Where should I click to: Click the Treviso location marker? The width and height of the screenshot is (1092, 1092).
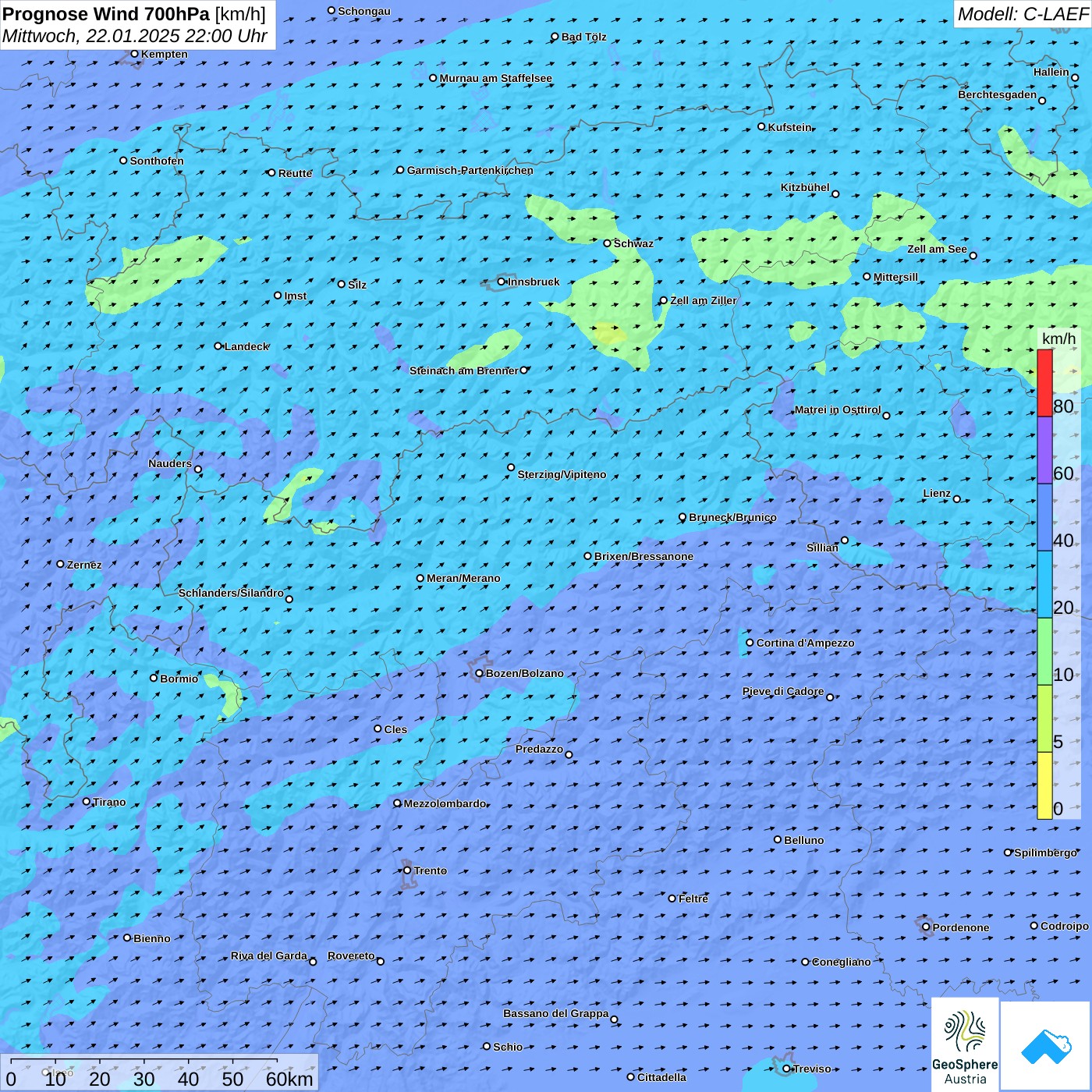tap(787, 1069)
